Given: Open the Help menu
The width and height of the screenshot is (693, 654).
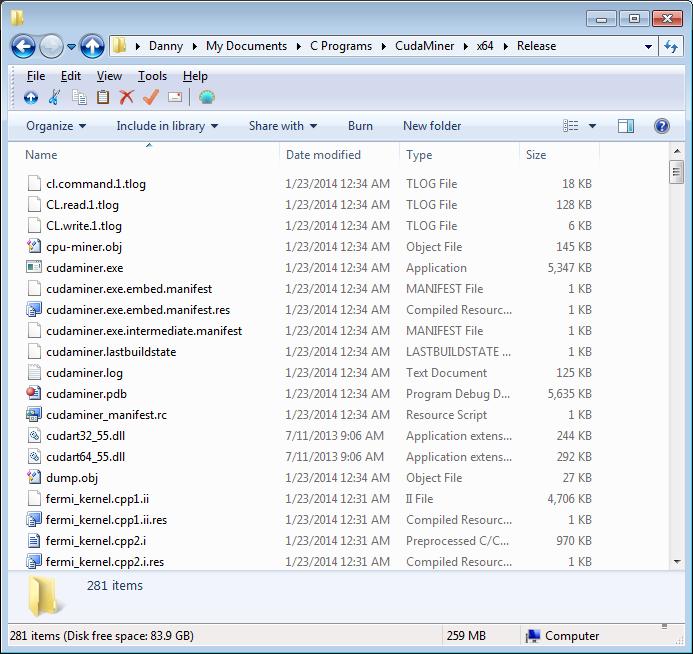Looking at the screenshot, I should [195, 76].
